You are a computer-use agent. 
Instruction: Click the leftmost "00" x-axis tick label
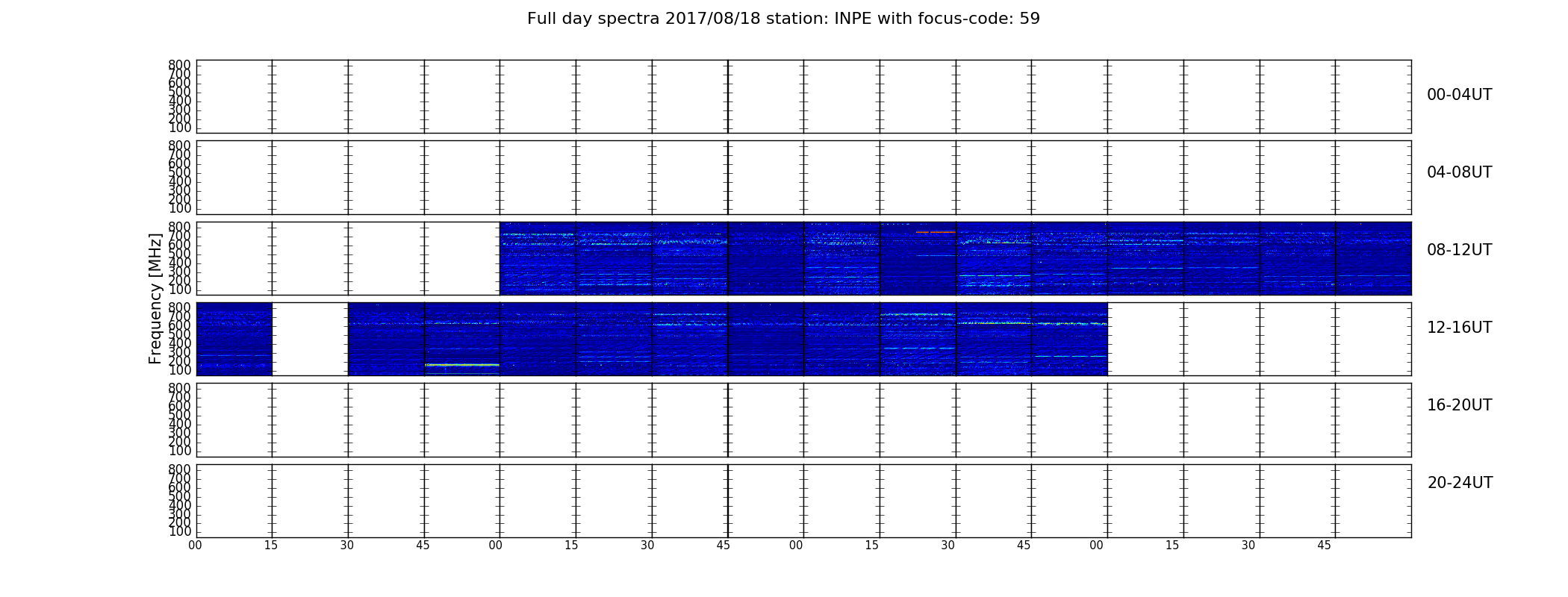pyautogui.click(x=195, y=546)
